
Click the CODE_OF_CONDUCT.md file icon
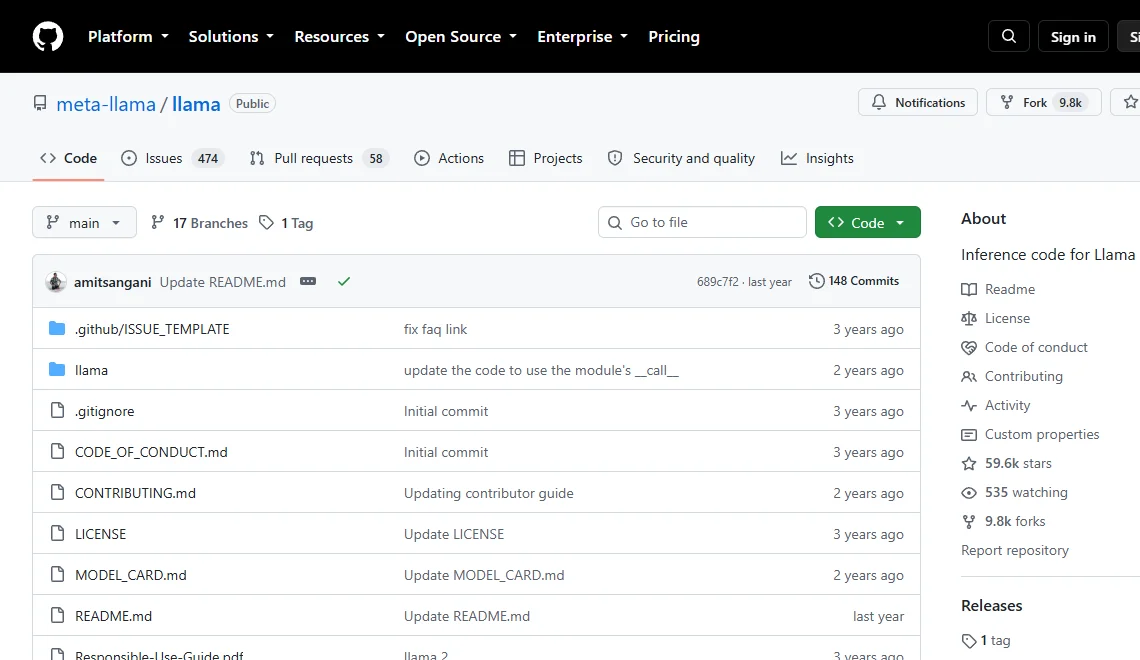tap(57, 451)
